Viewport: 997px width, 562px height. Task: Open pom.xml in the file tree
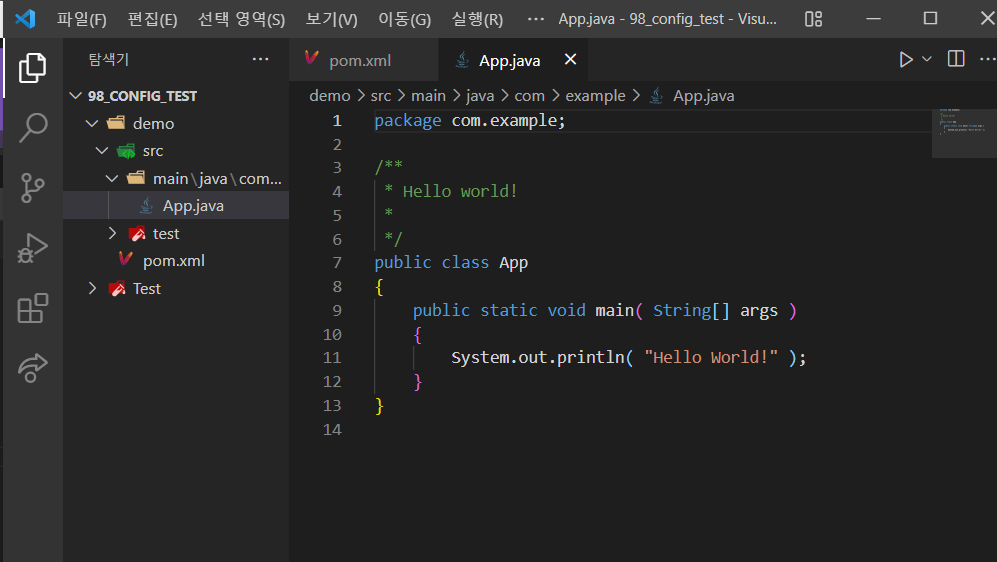(x=176, y=261)
